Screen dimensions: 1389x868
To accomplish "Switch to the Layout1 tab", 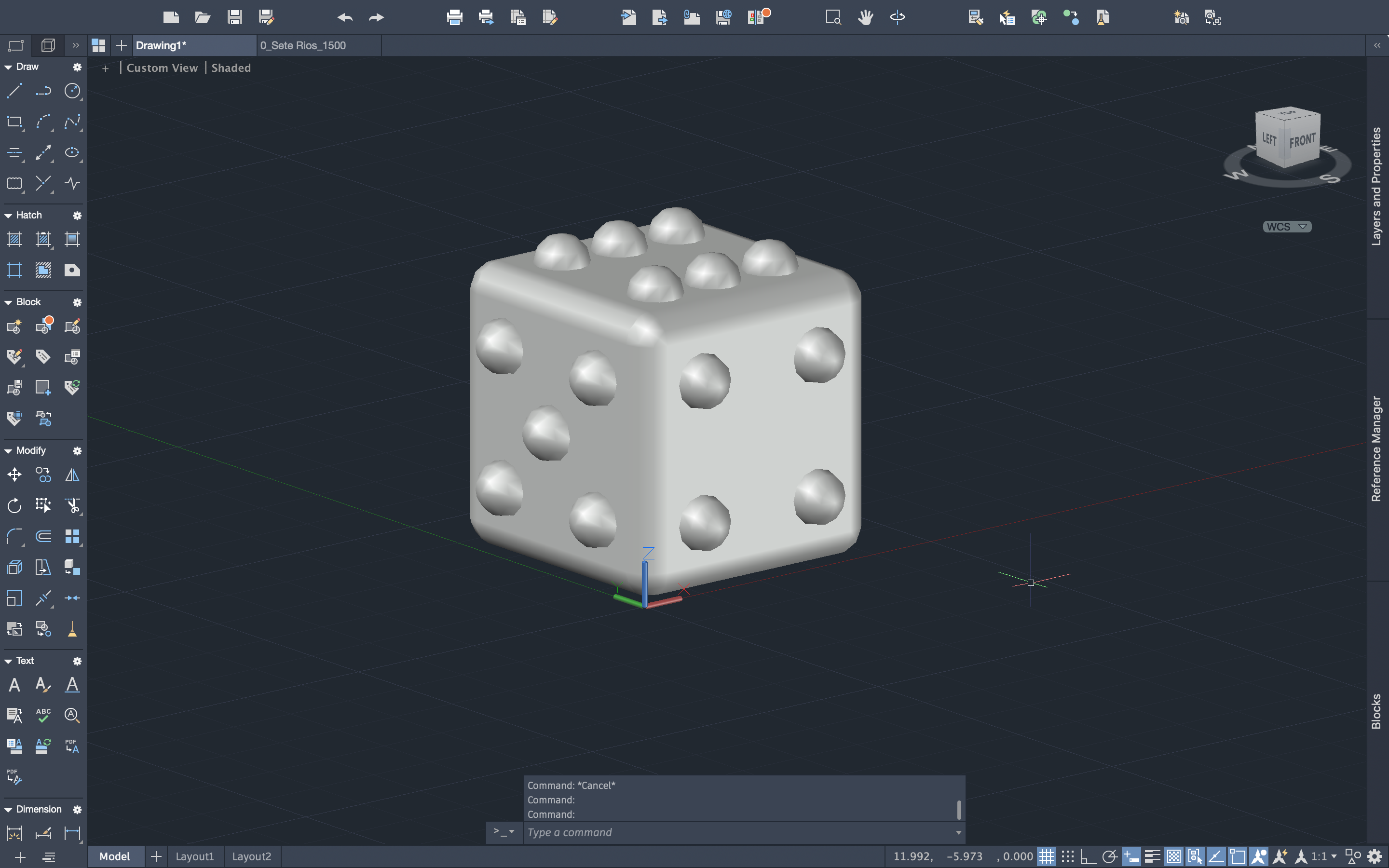I will [194, 856].
